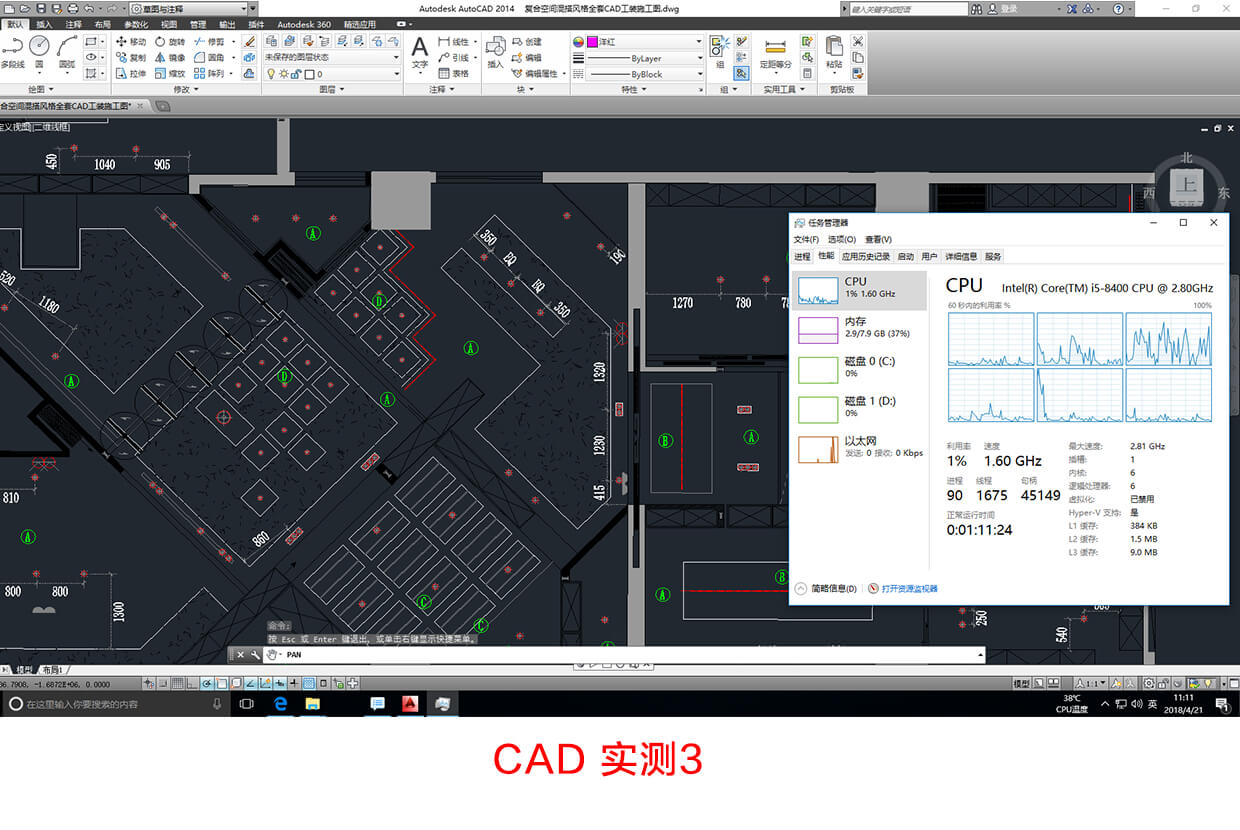This screenshot has width=1240, height=830.
Task: Select 内存 in Task Manager sidebar
Action: [859, 328]
